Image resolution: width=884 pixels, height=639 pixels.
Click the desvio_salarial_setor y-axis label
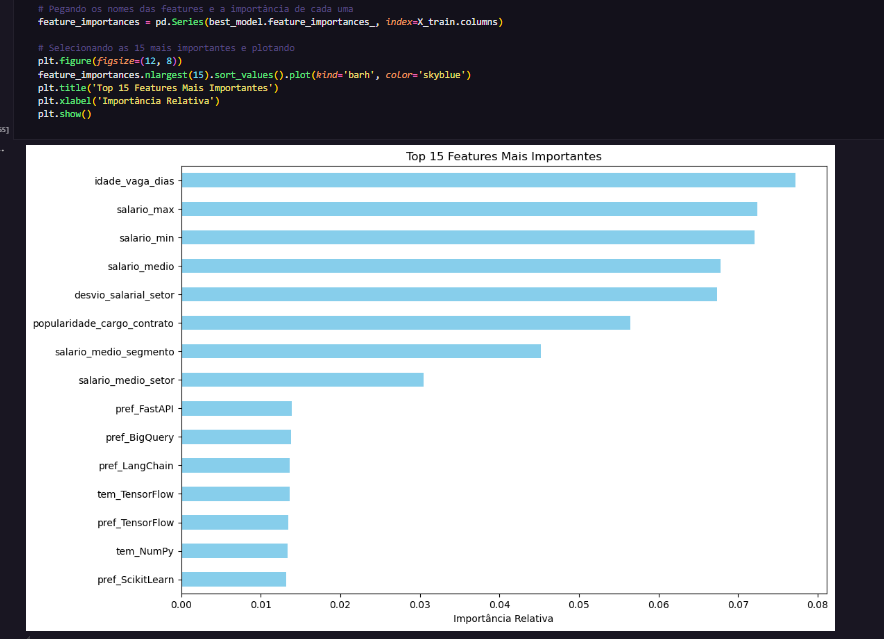point(124,295)
